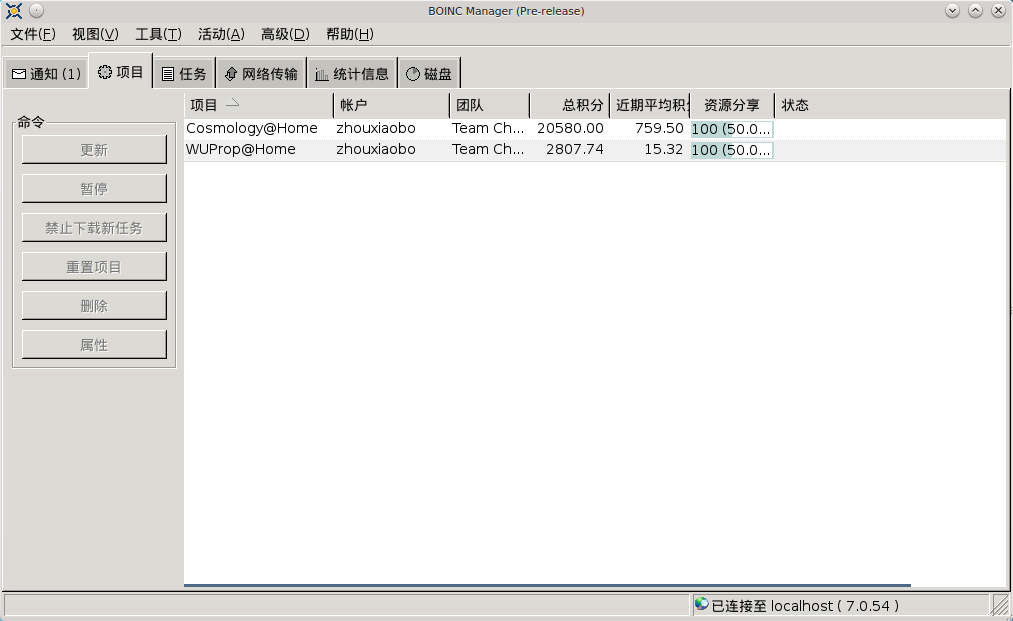Sort by the 资源分享 column header

[732, 105]
